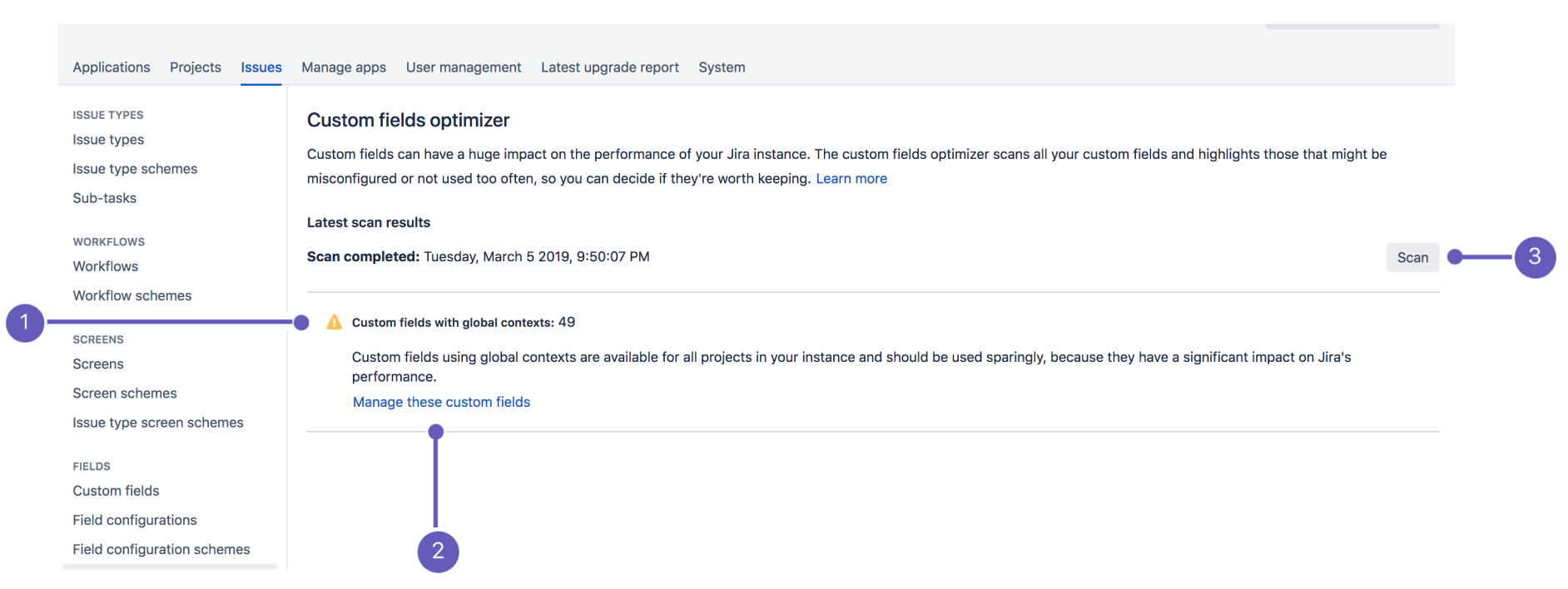Open Field configuration schemes
Screen dimensions: 1568x589
pos(161,549)
